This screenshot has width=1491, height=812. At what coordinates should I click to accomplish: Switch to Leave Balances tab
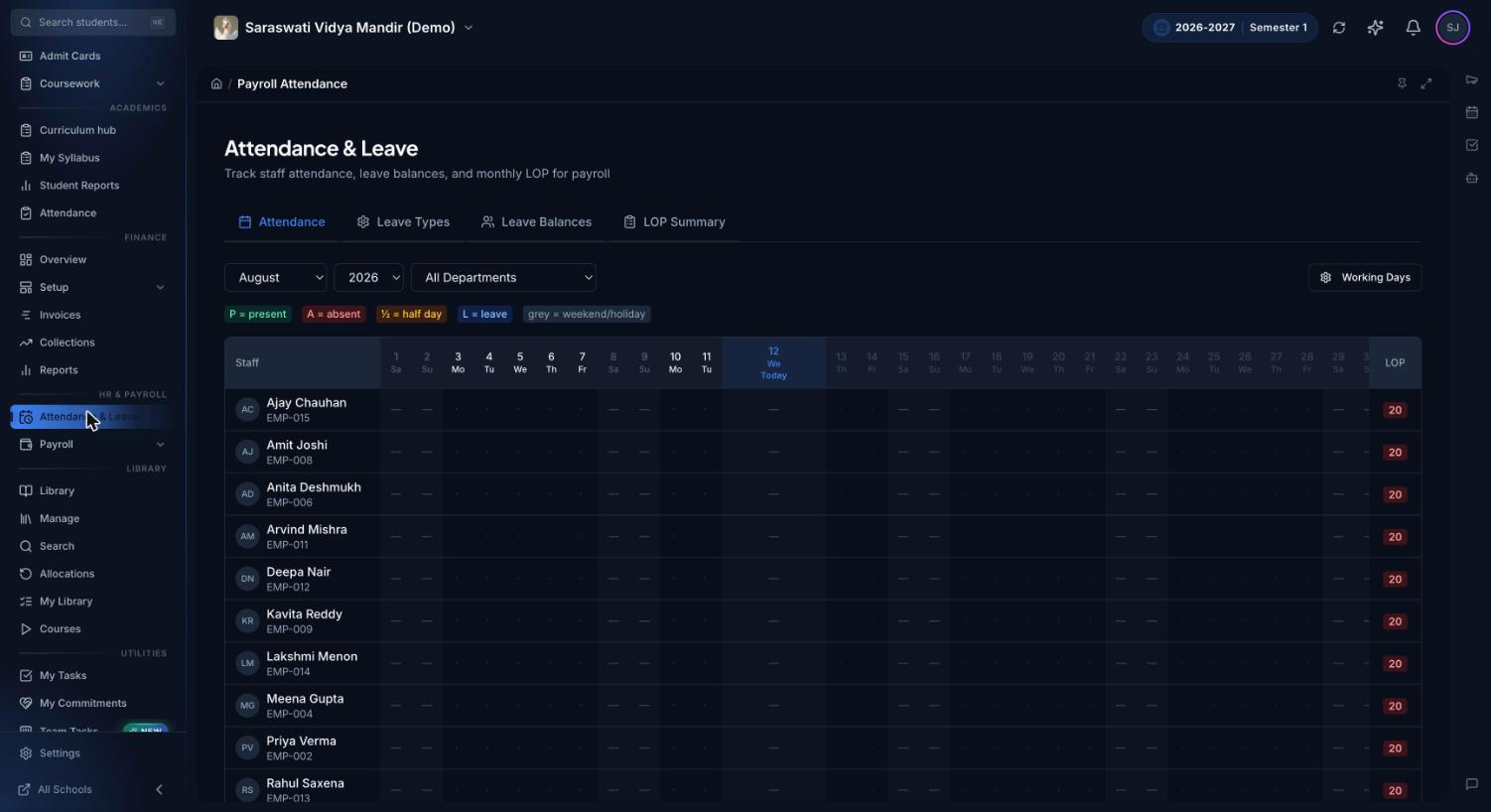(537, 222)
